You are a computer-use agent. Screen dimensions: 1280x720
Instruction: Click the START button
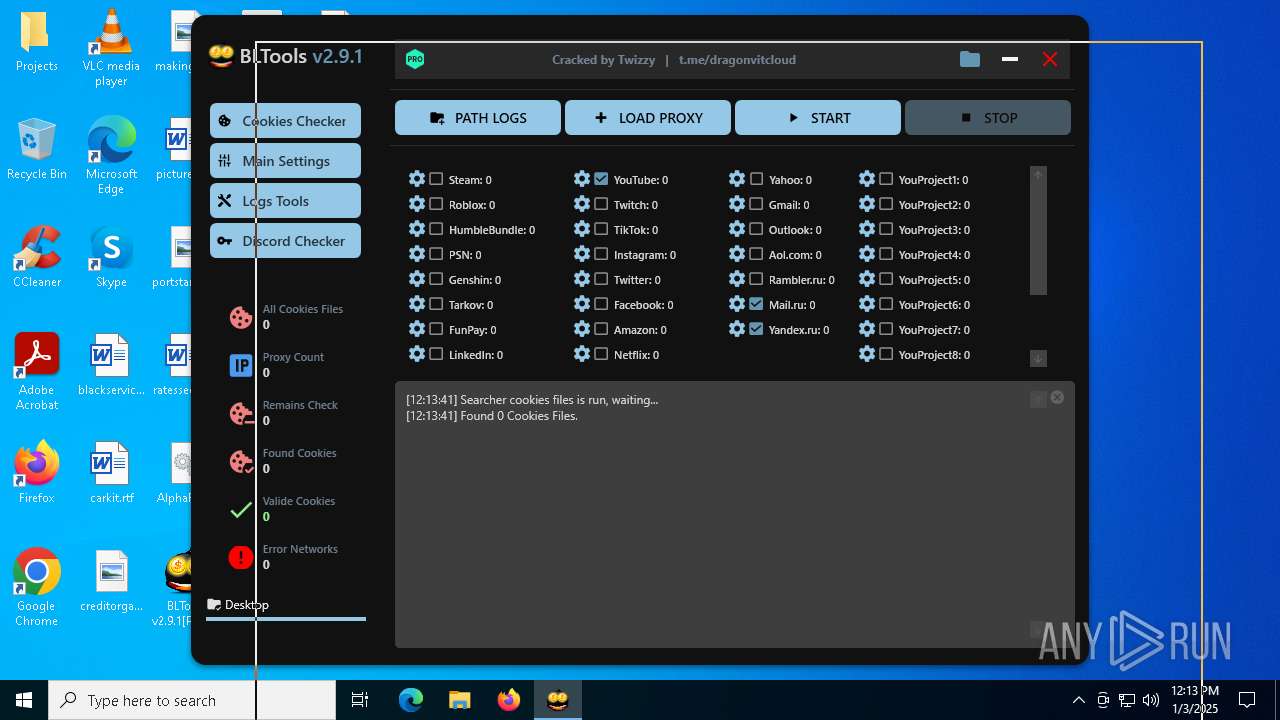[818, 117]
